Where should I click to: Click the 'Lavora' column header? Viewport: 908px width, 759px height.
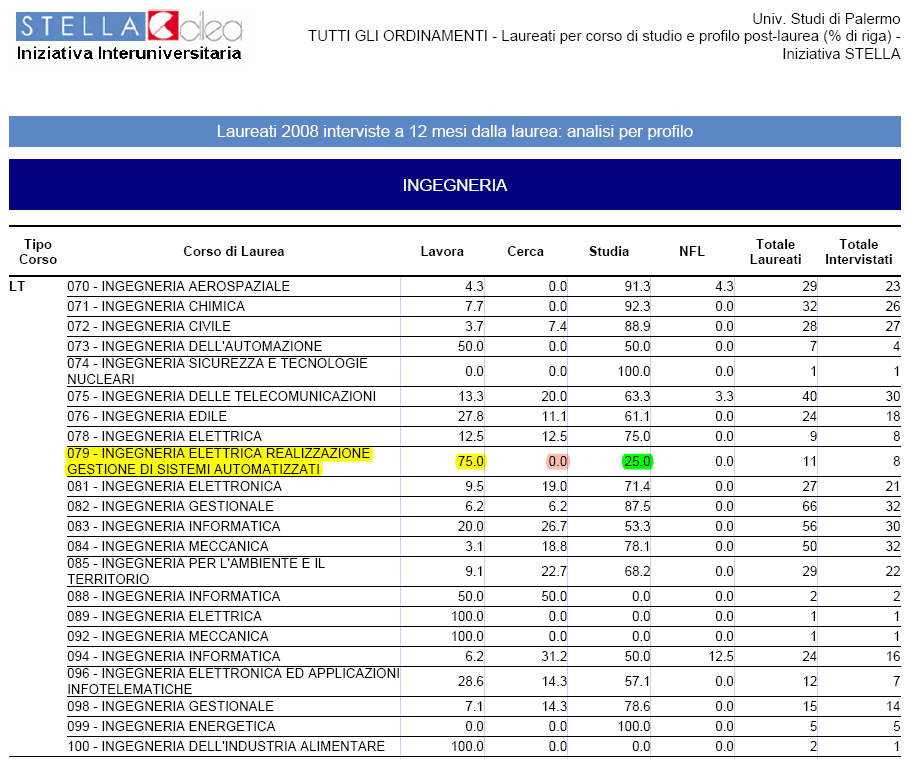point(442,251)
